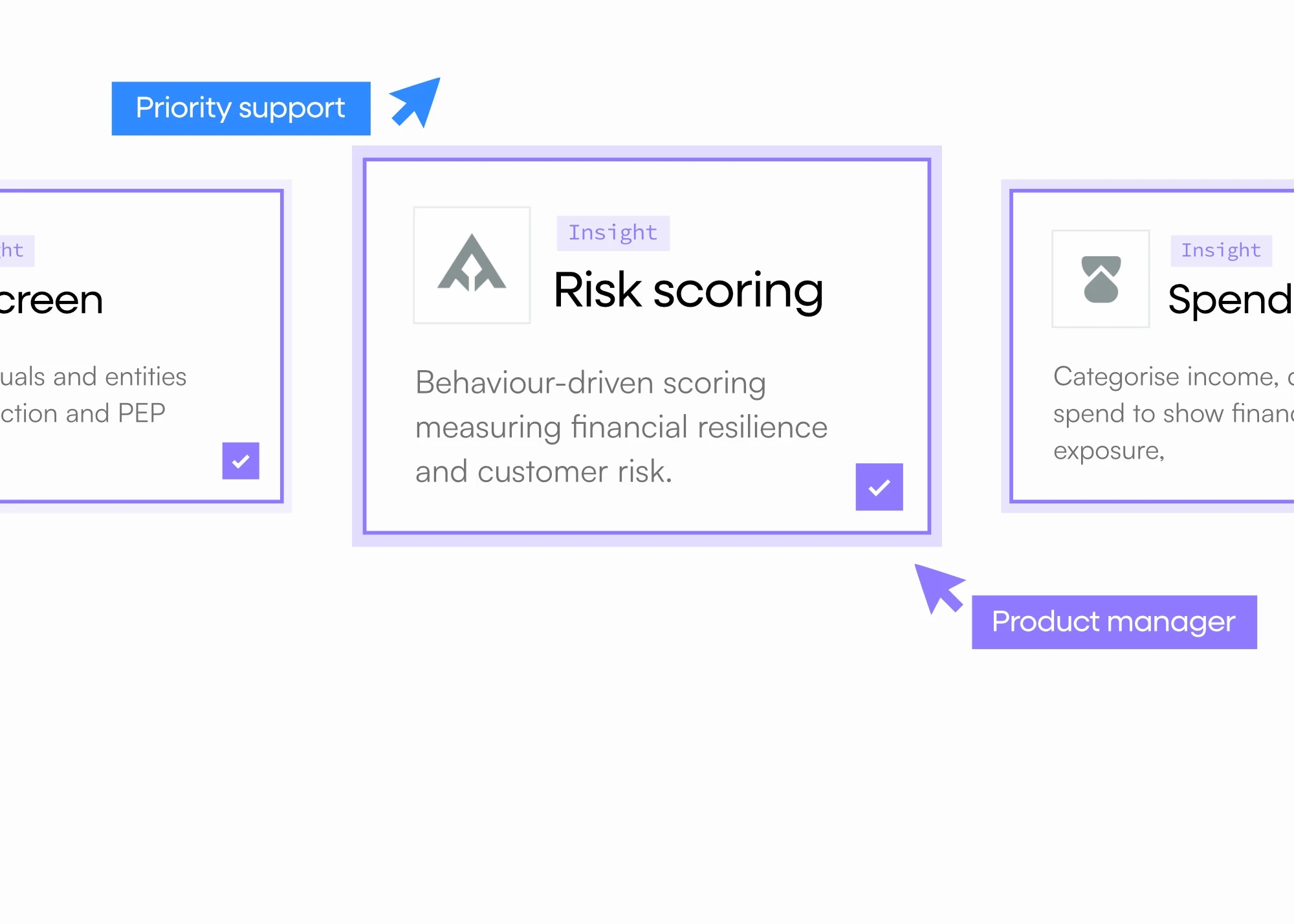Open the Insight tag on the Risk scoring card
1294x924 pixels.
coord(612,232)
